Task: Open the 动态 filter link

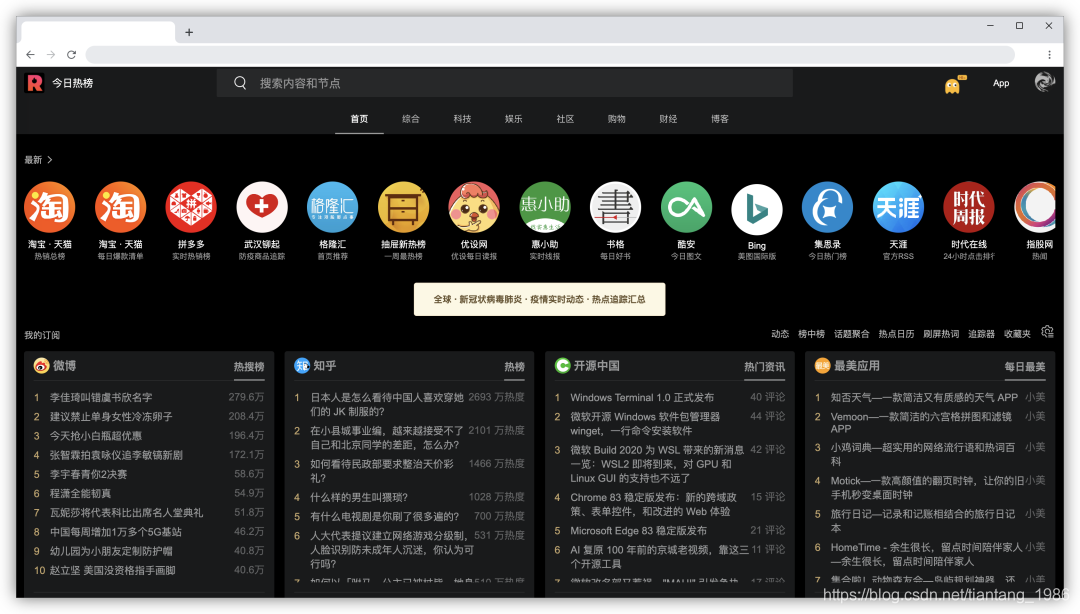Action: point(780,334)
